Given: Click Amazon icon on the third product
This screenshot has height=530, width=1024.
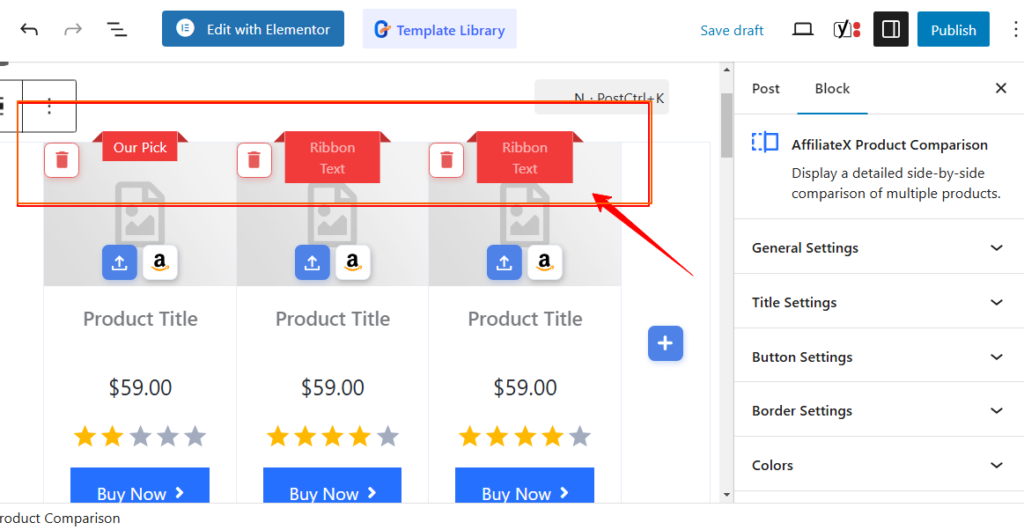Looking at the screenshot, I should (545, 262).
